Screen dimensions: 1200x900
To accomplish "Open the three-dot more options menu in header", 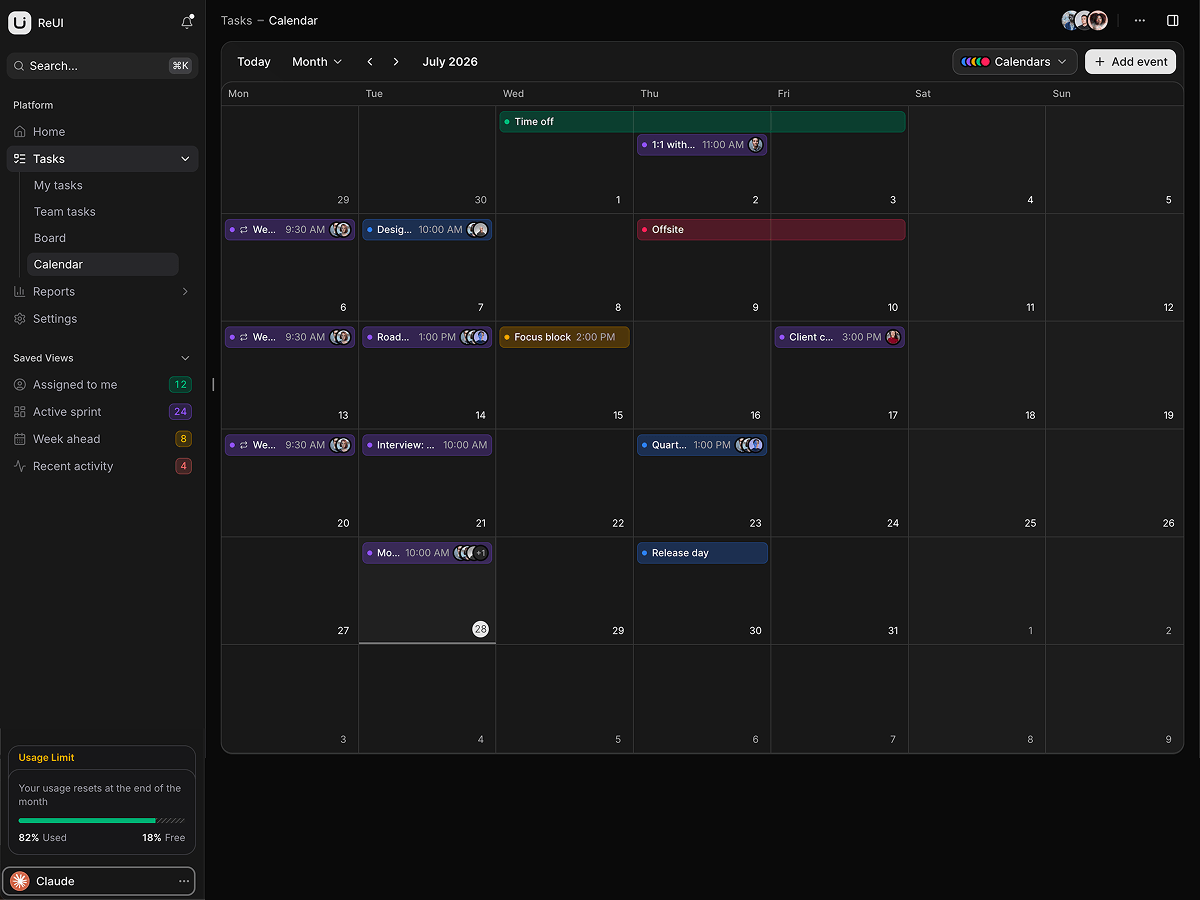I will (x=1140, y=20).
